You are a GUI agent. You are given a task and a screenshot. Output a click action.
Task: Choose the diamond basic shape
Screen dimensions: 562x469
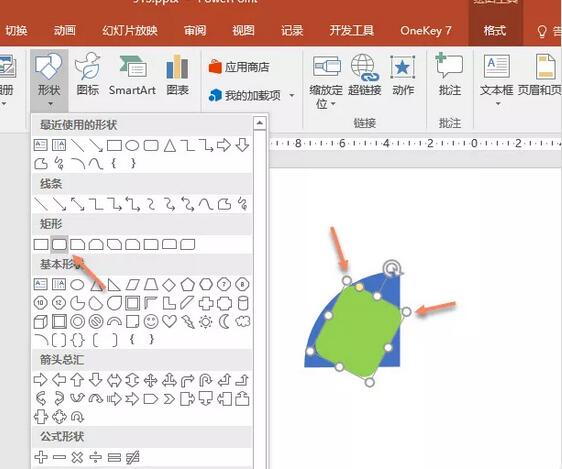click(x=169, y=285)
